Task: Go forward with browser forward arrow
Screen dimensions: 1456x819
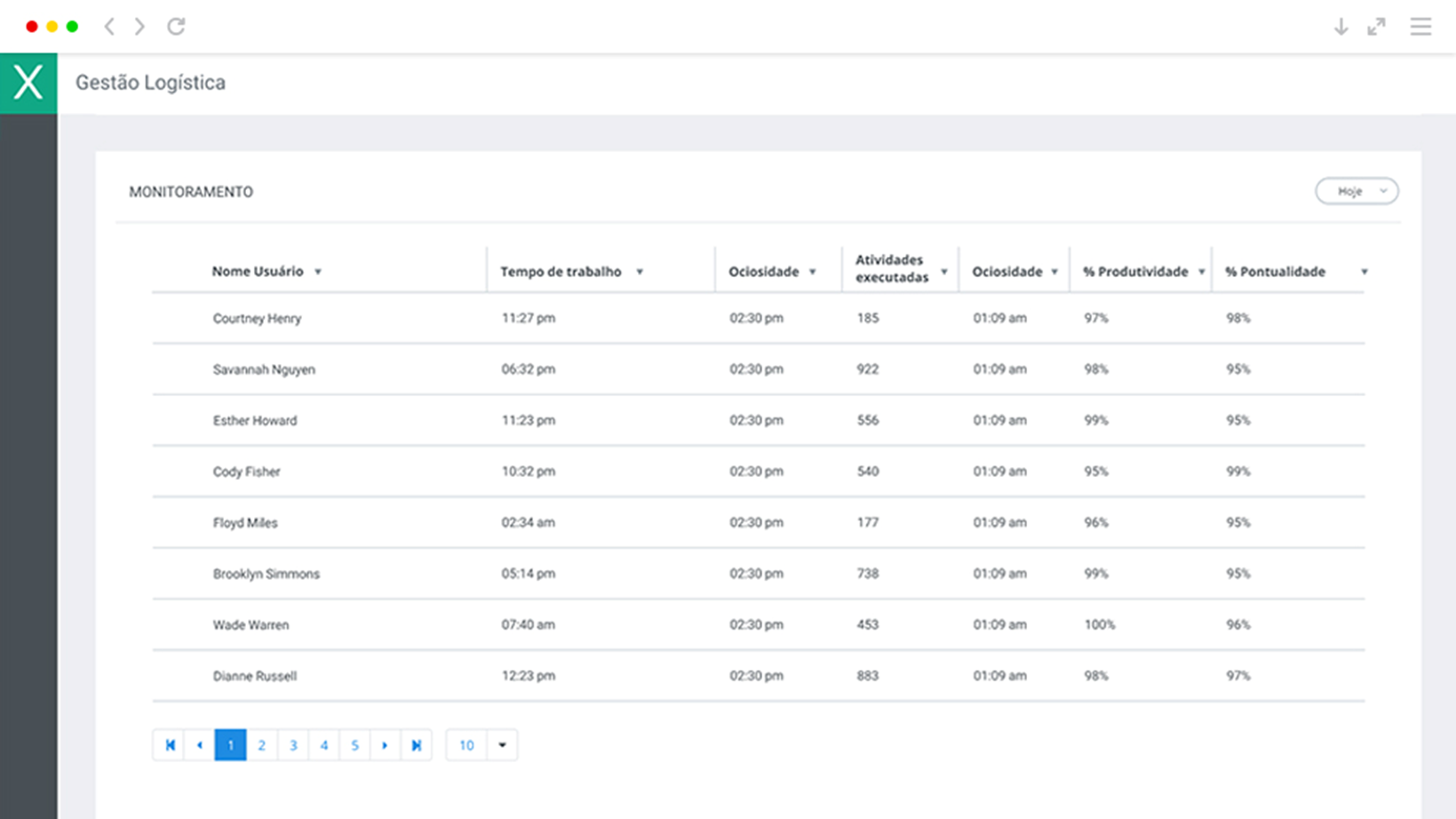Action: click(139, 27)
